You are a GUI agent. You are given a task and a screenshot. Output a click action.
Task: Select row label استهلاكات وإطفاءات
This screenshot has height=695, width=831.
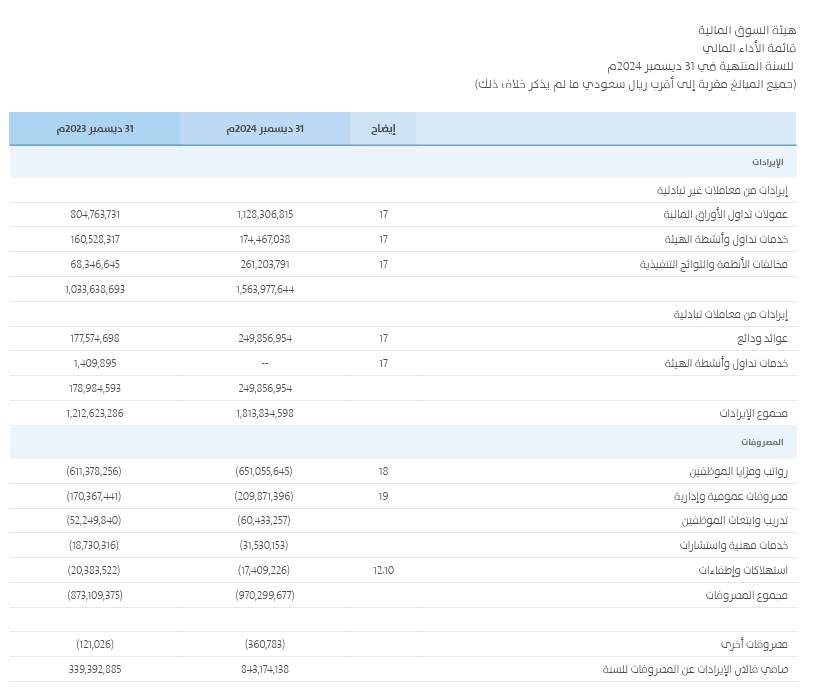[743, 570]
